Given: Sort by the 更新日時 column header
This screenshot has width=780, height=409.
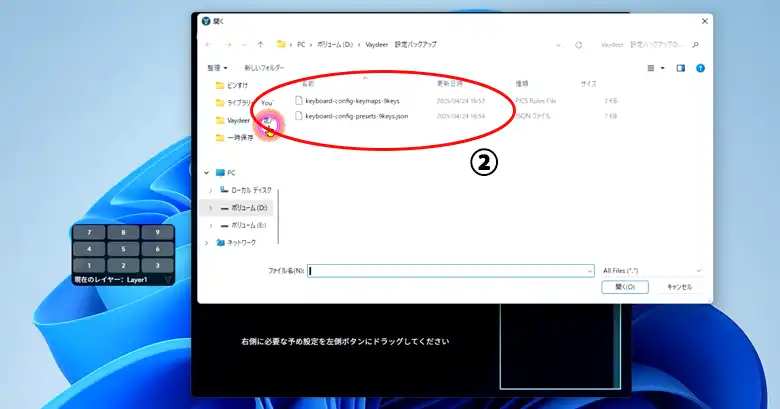Looking at the screenshot, I should pyautogui.click(x=449, y=84).
